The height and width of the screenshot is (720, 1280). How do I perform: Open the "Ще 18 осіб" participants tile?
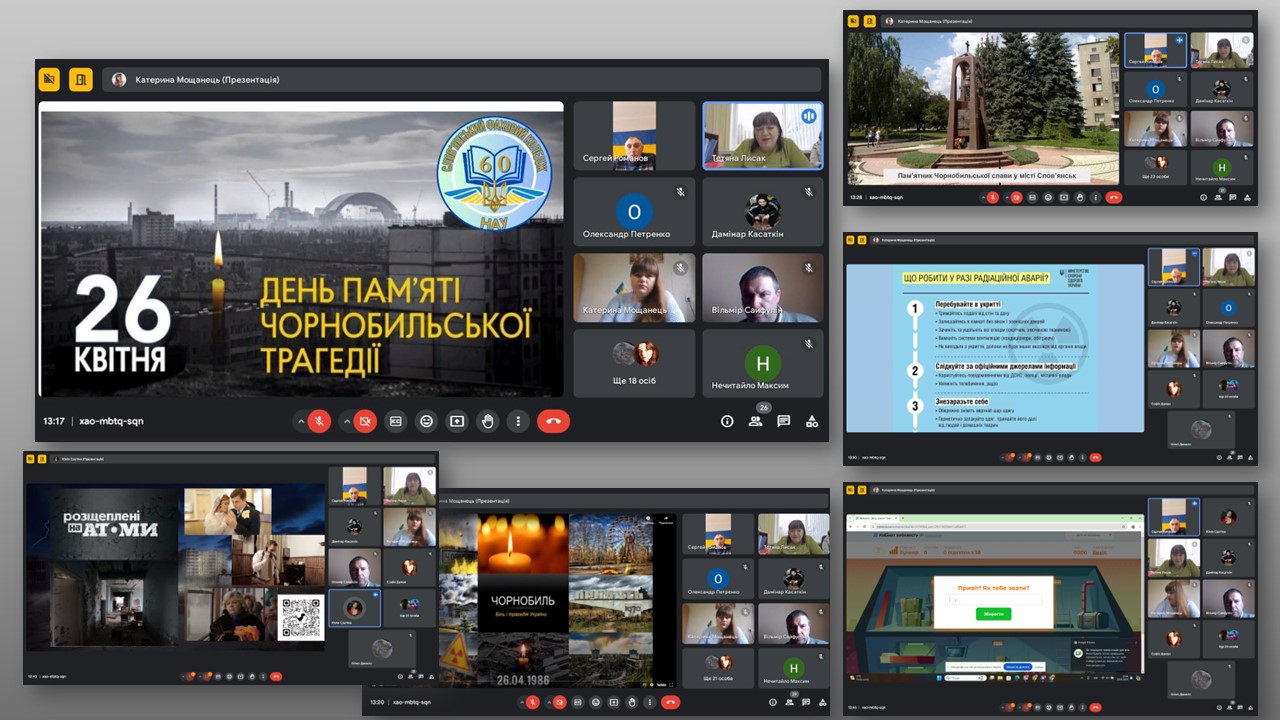[x=634, y=363]
